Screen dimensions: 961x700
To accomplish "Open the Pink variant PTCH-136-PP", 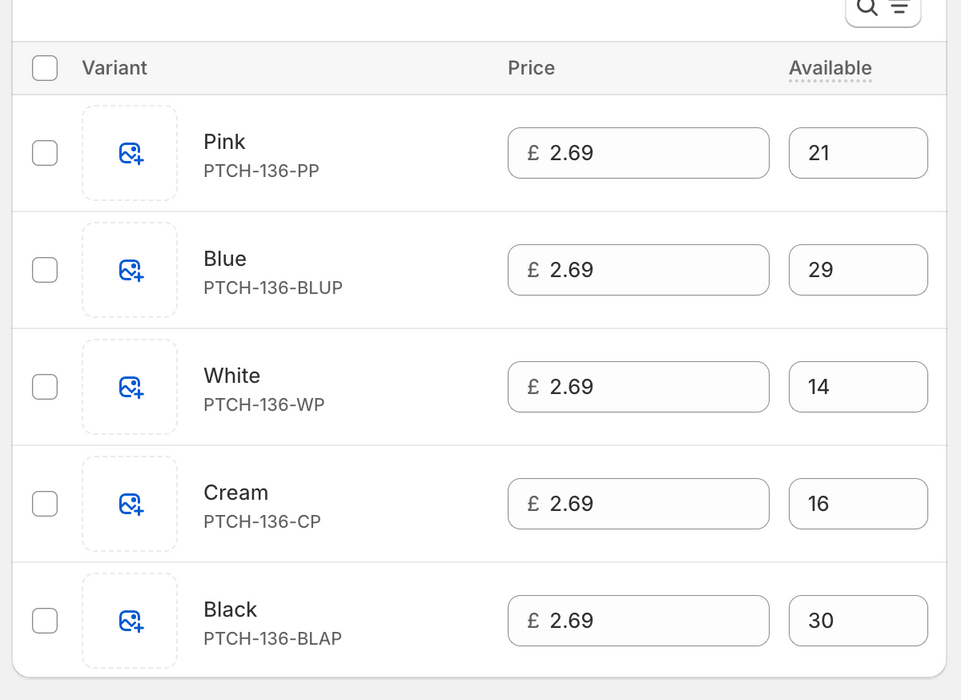I will tap(261, 155).
